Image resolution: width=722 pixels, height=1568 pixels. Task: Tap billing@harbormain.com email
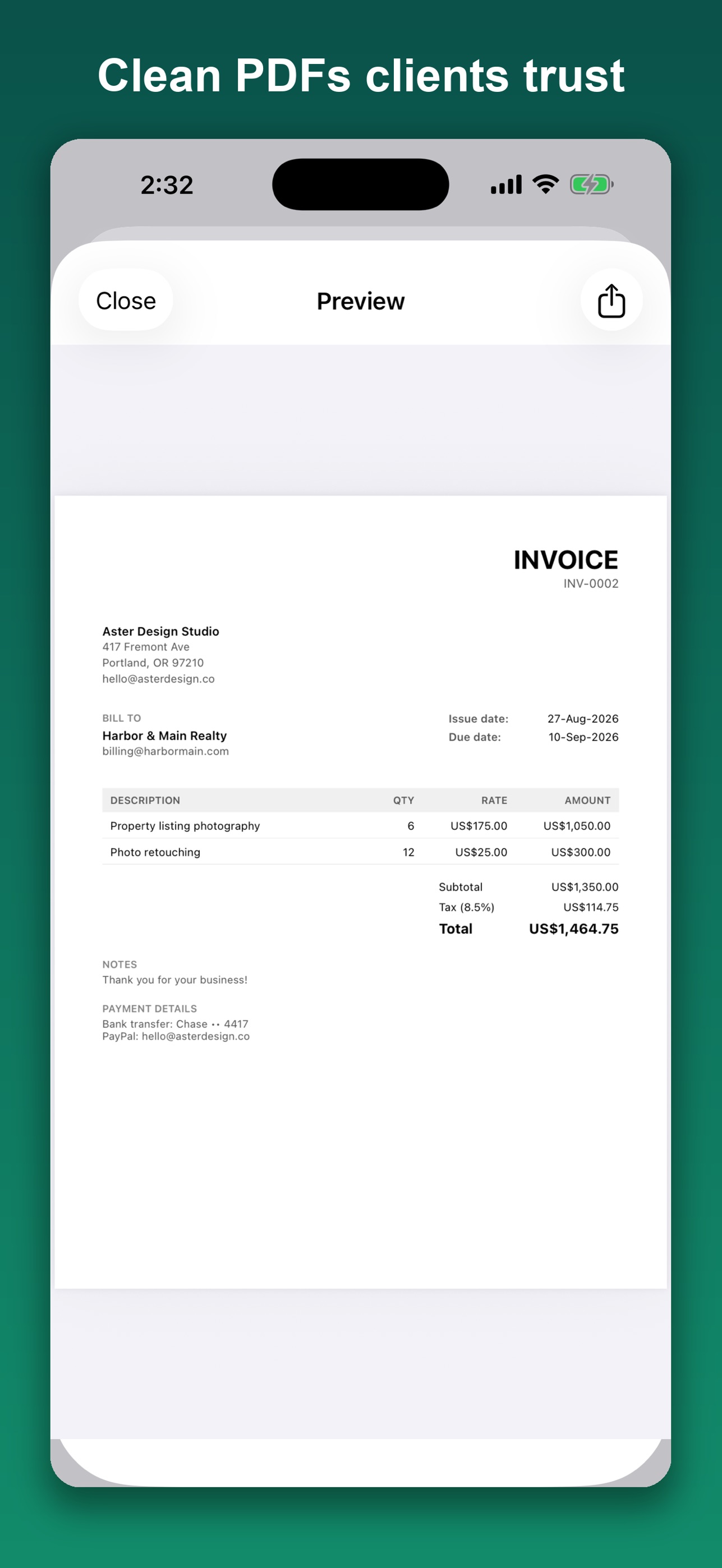[x=165, y=751]
